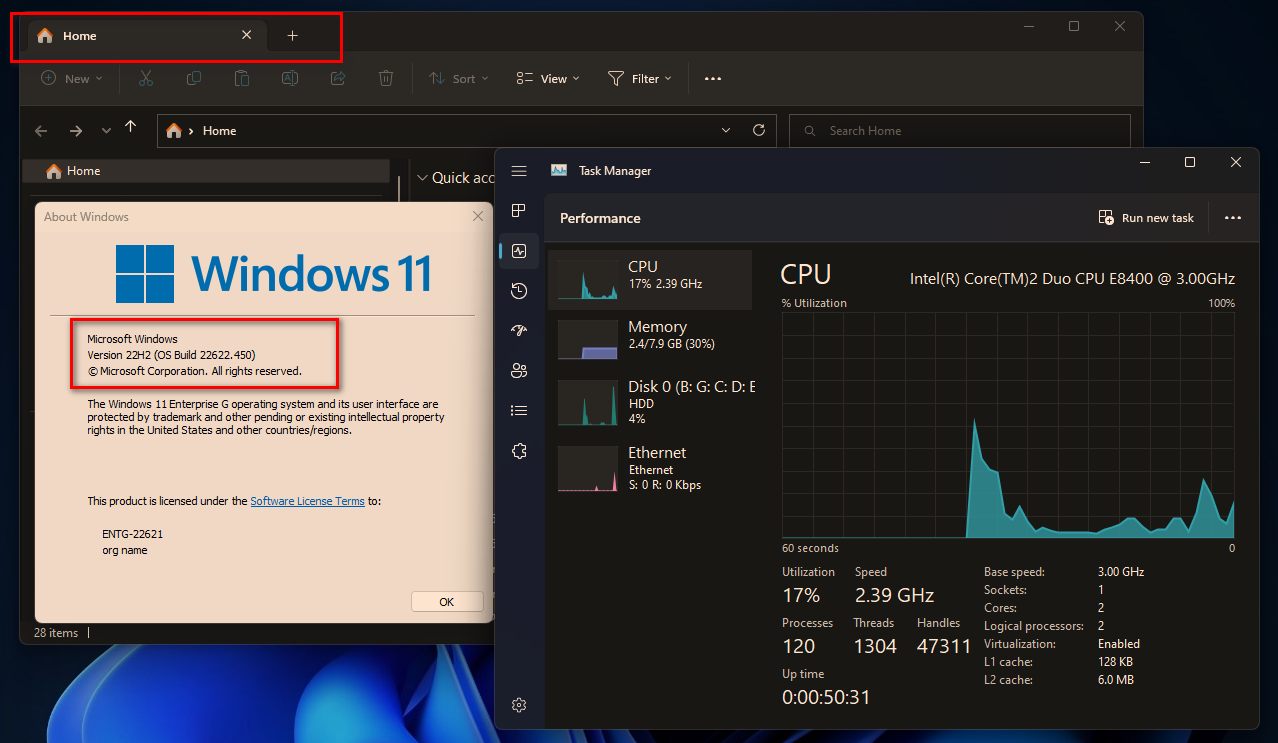This screenshot has height=743, width=1278.
Task: Expand recent locations chevron in File Explorer
Action: (106, 131)
